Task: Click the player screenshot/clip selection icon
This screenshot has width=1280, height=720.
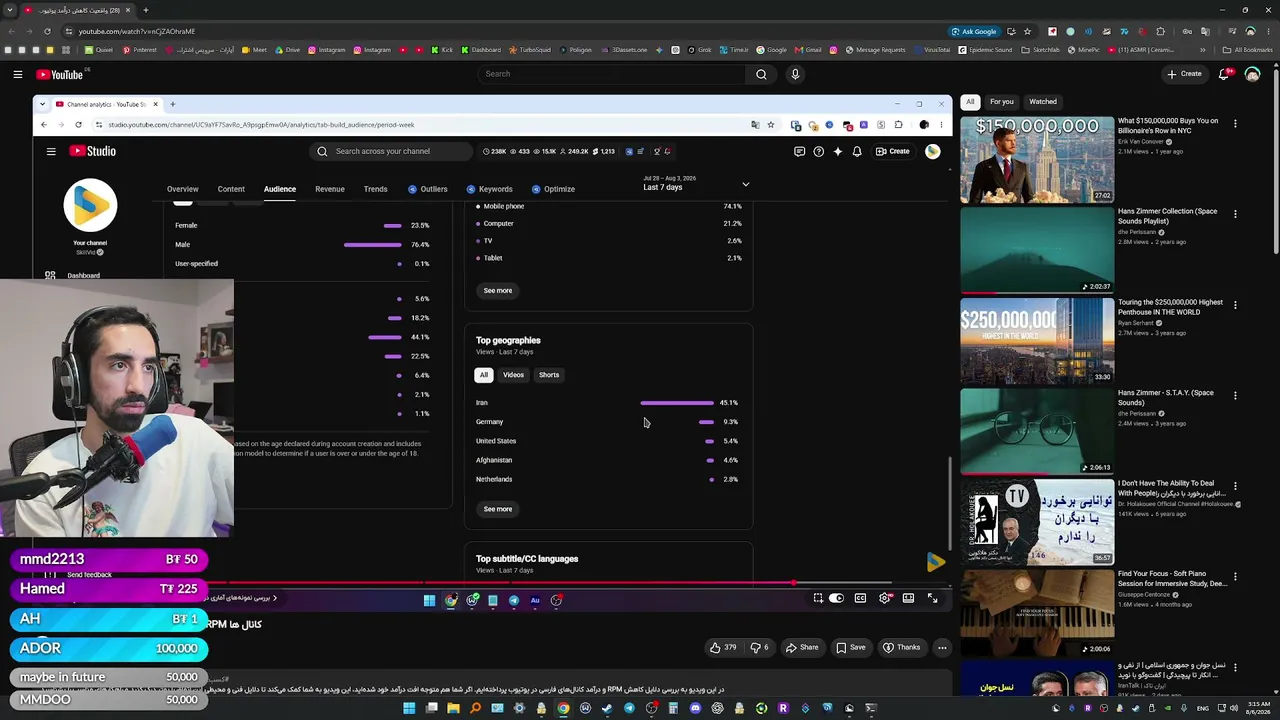Action: tap(818, 598)
